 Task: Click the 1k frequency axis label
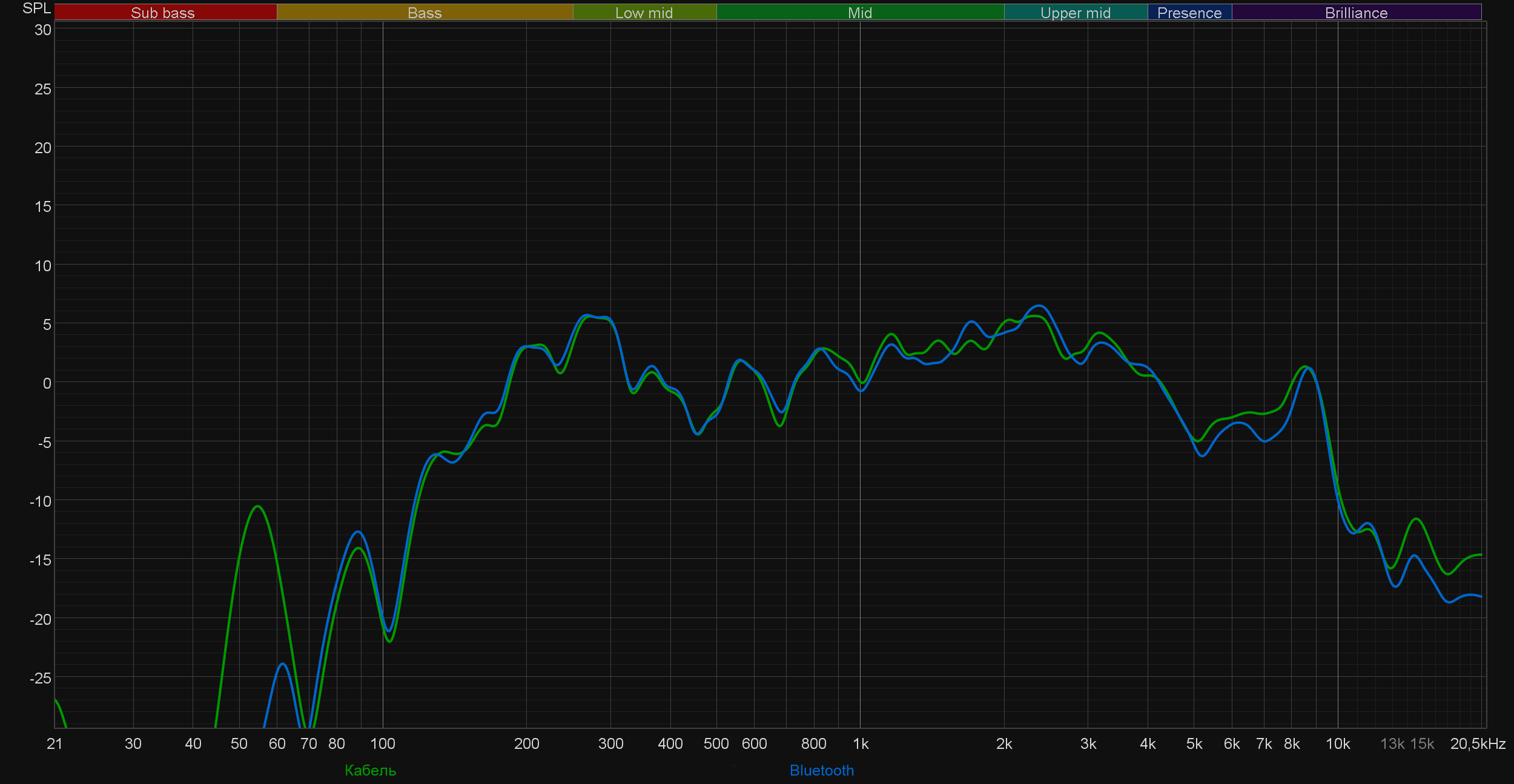(x=861, y=744)
